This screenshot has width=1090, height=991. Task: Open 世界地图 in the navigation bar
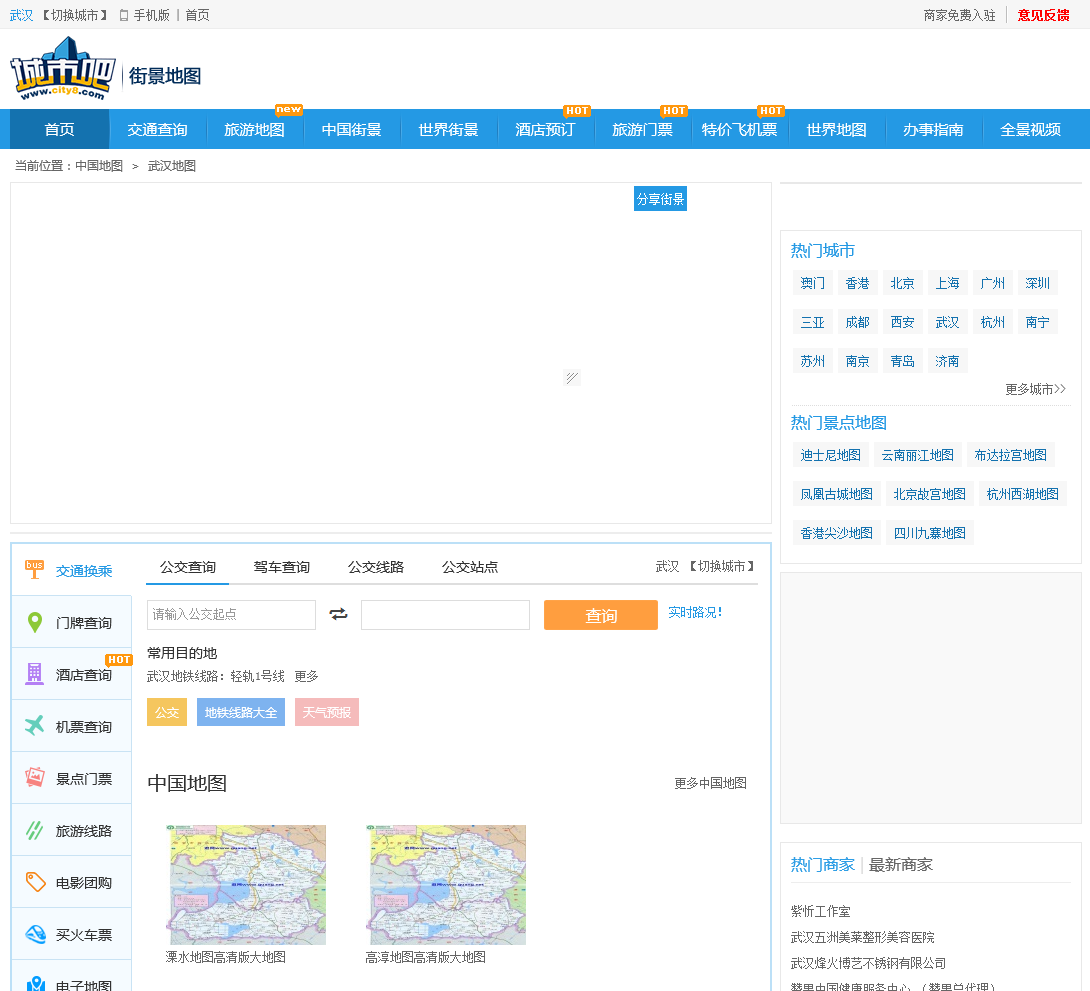click(836, 129)
